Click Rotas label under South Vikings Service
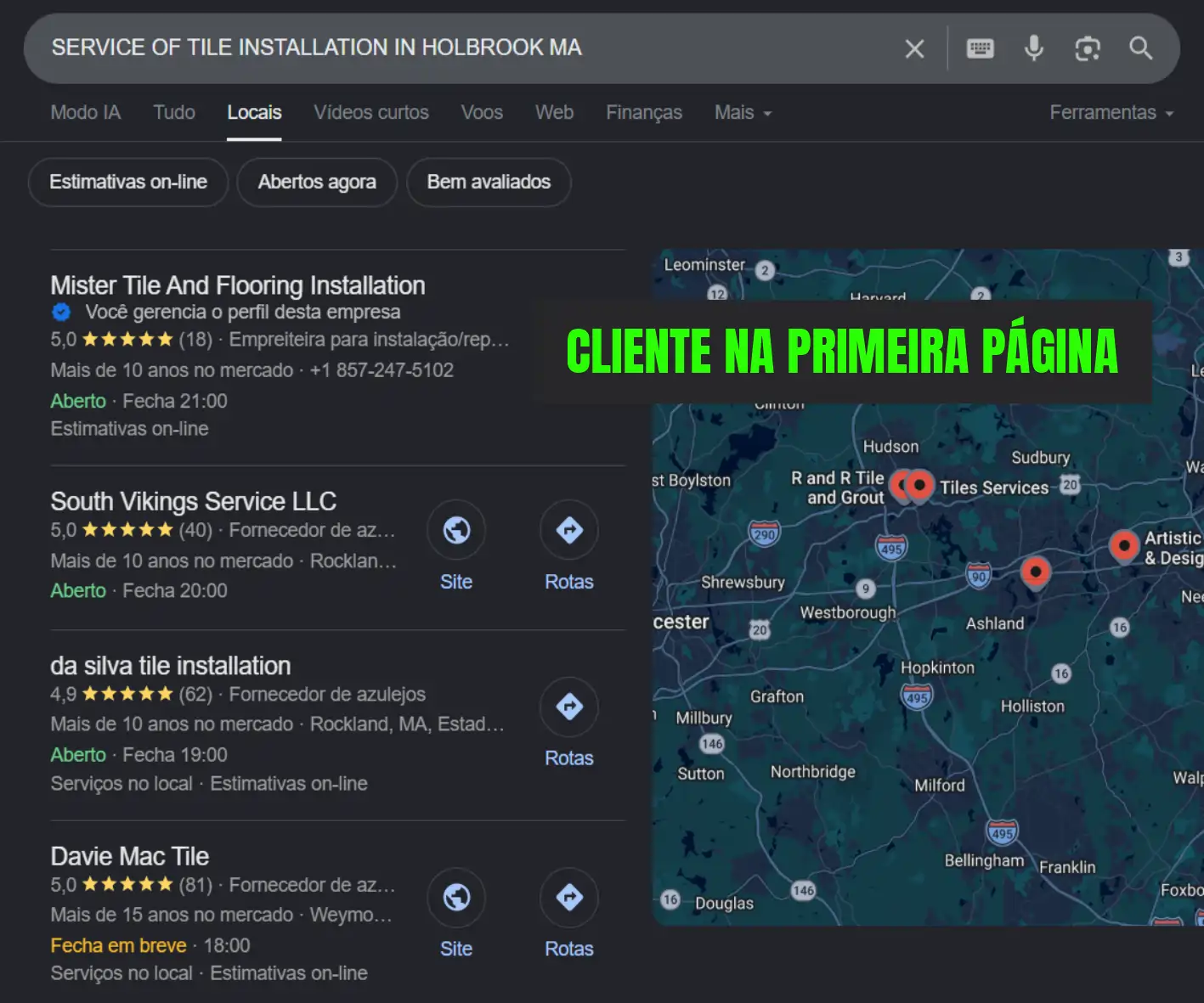Viewport: 1204px width, 1003px height. click(569, 582)
